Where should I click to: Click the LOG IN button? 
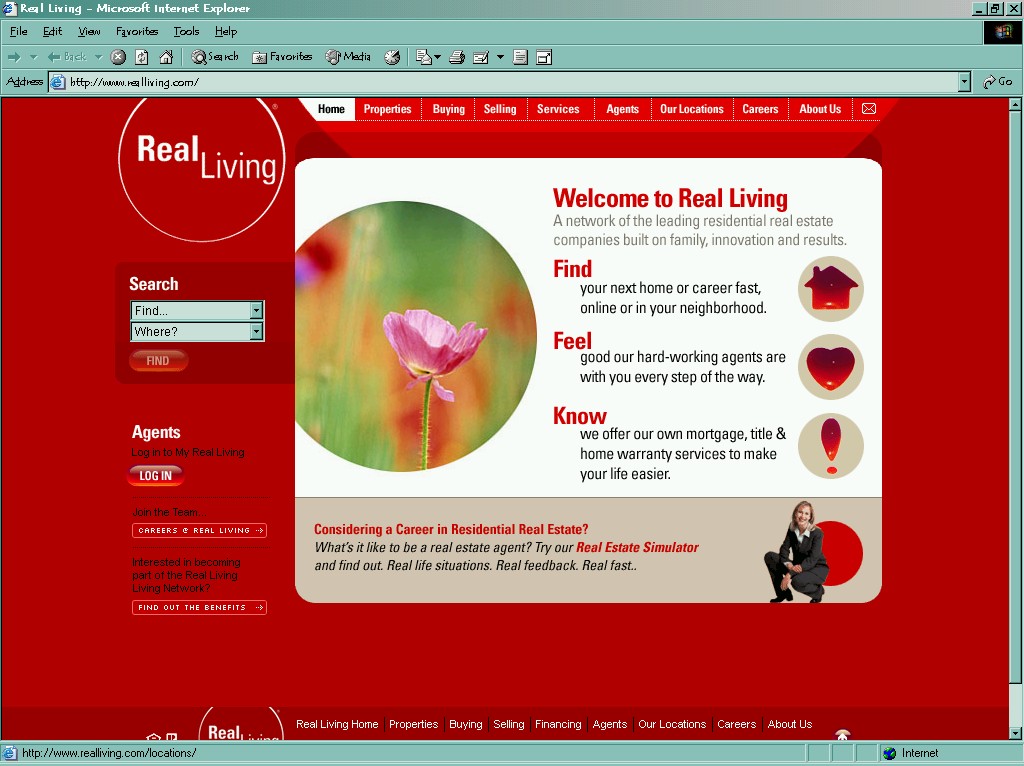[x=156, y=475]
